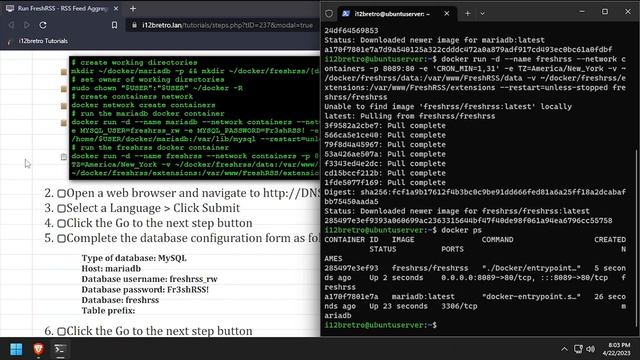This screenshot has width=640, height=360.
Task: Open the taskbar clock and date
Action: (x=616, y=349)
